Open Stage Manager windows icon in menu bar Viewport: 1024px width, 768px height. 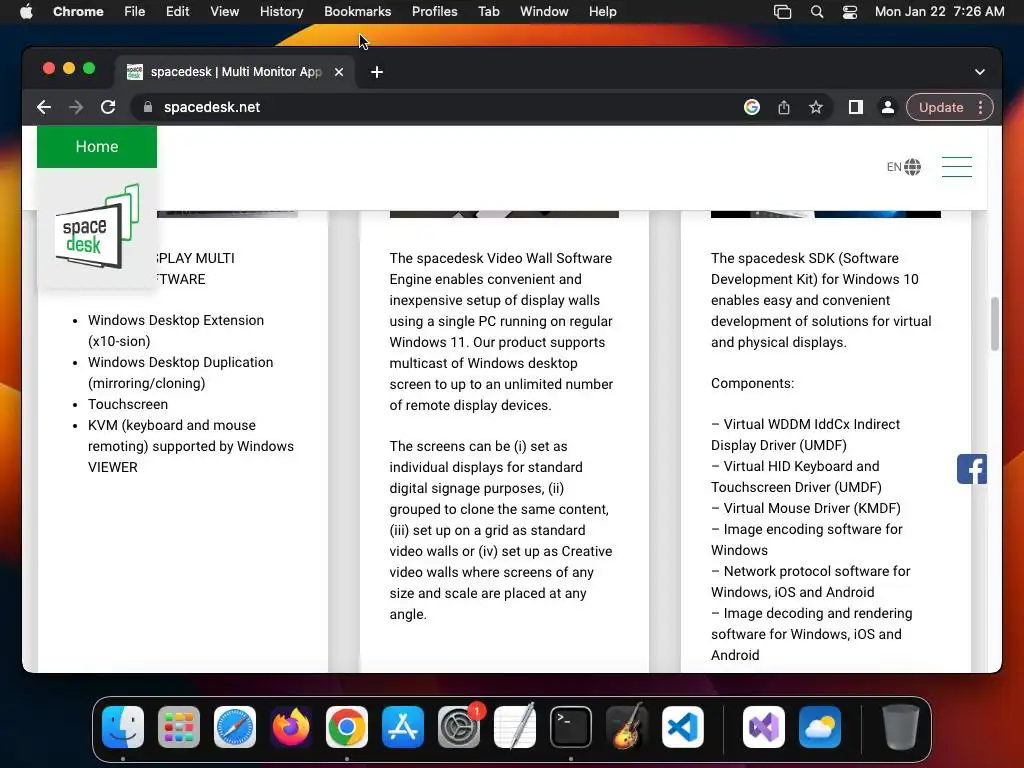(782, 11)
